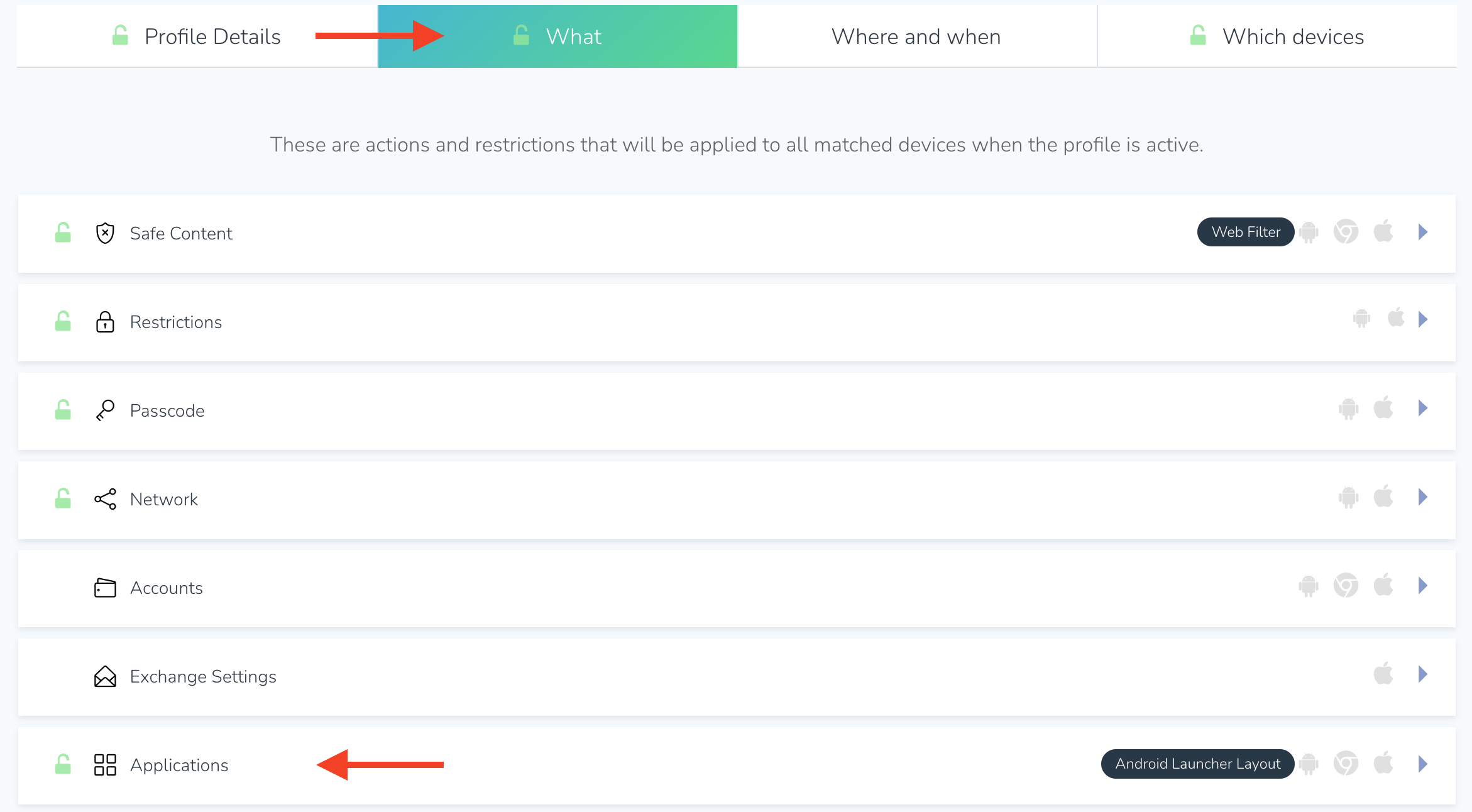Click the Restrictions padlock icon
The width and height of the screenshot is (1472, 812).
pos(105,322)
